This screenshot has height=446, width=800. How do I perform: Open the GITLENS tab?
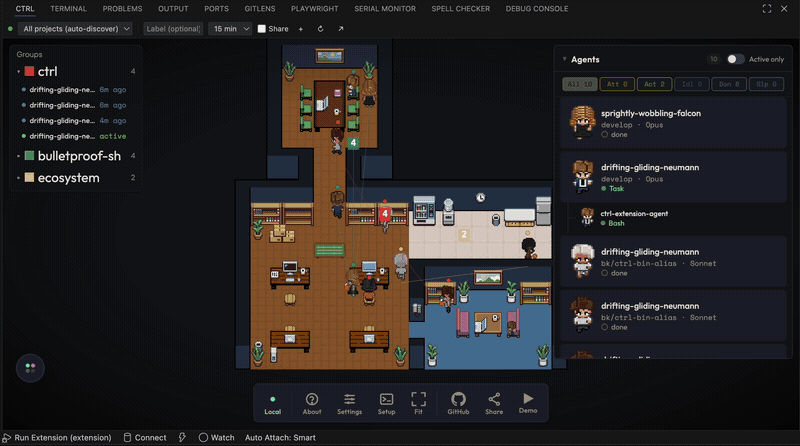[x=260, y=9]
